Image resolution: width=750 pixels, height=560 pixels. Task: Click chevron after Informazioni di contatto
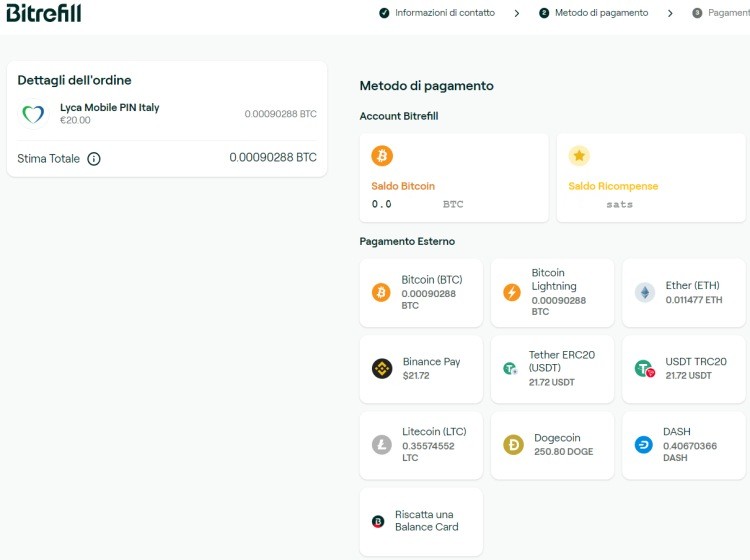[x=517, y=13]
